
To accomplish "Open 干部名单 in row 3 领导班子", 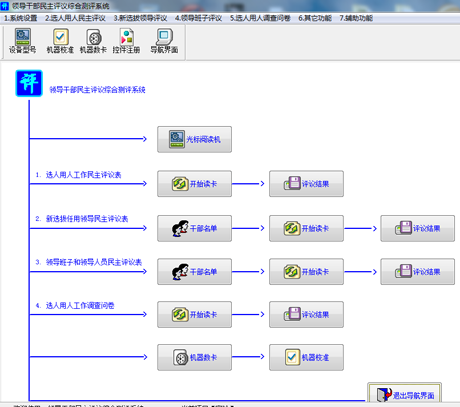I will click(x=195, y=272).
